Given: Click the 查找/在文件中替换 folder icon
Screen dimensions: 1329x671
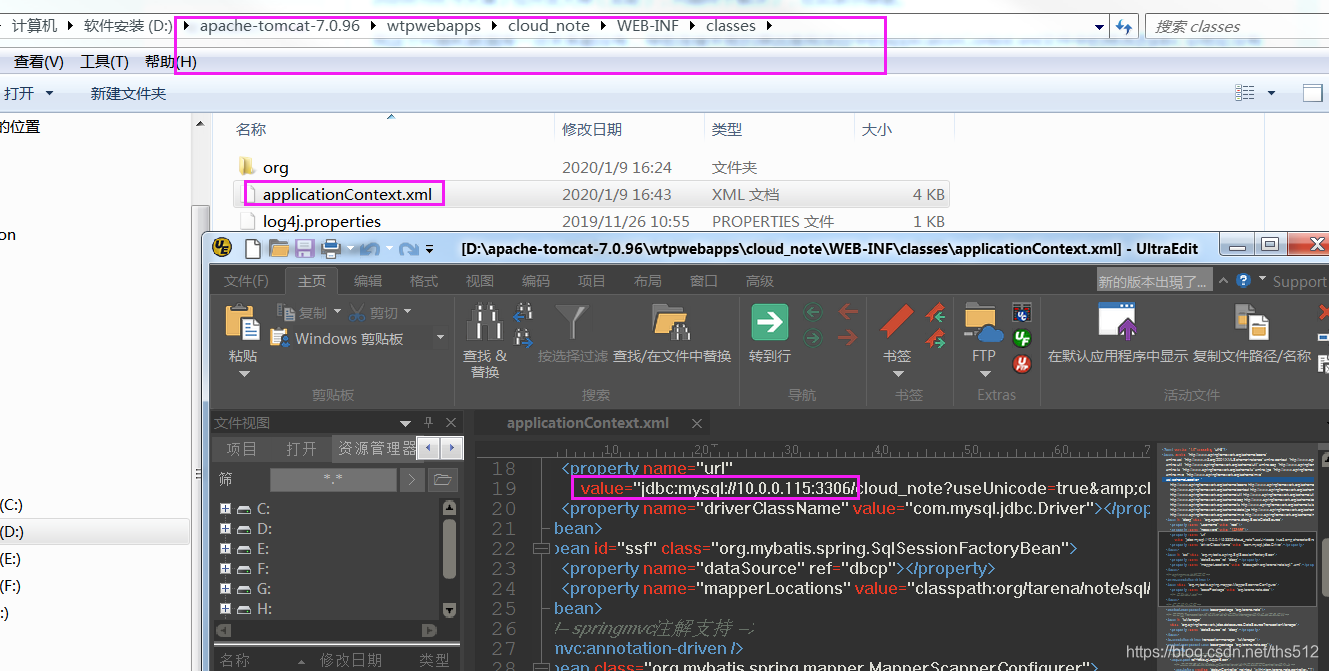Looking at the screenshot, I should pos(671,322).
